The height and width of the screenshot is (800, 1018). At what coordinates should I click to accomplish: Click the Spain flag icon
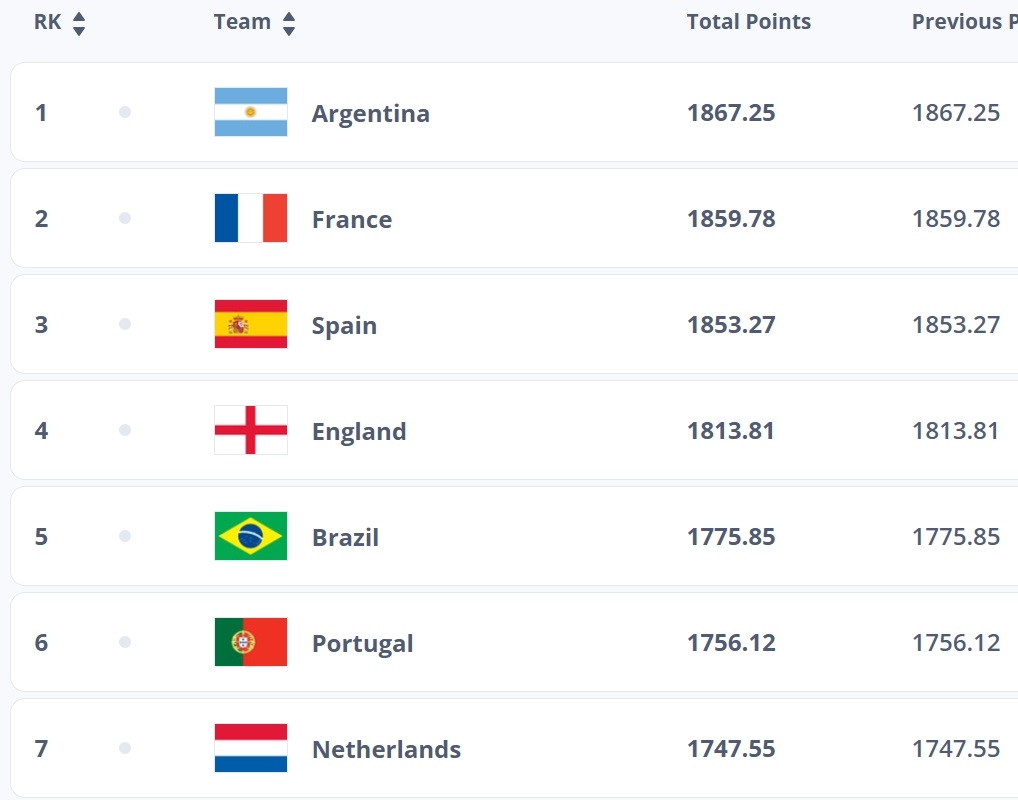tap(251, 324)
